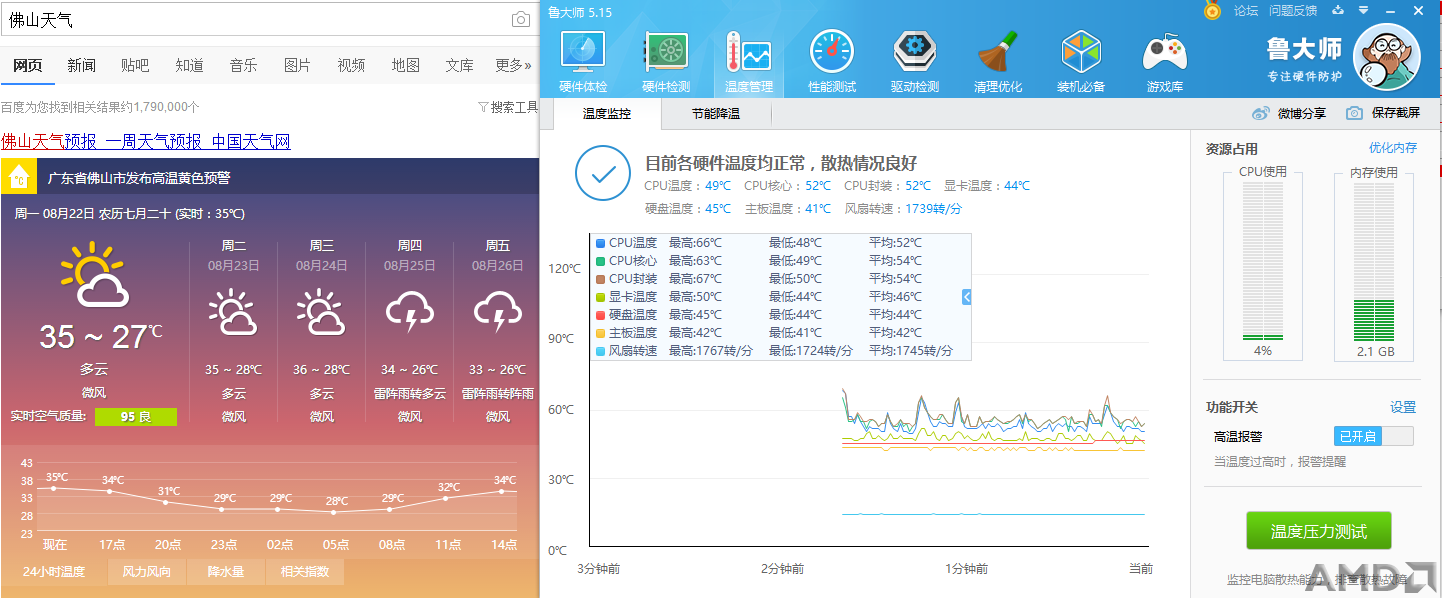
Task: Switch to the 节能降温 tab
Action: coord(716,114)
